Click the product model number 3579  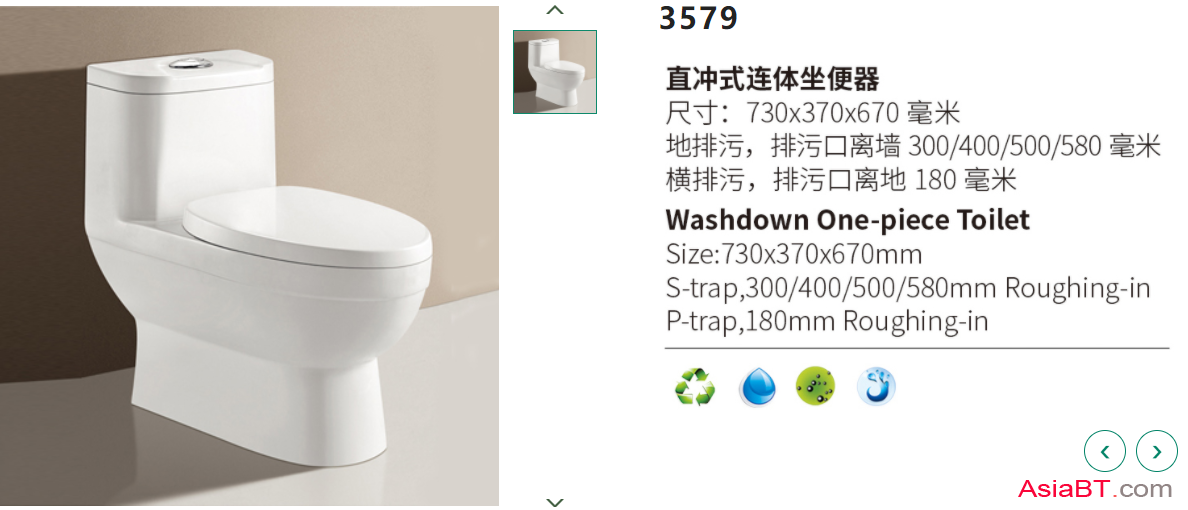(698, 18)
